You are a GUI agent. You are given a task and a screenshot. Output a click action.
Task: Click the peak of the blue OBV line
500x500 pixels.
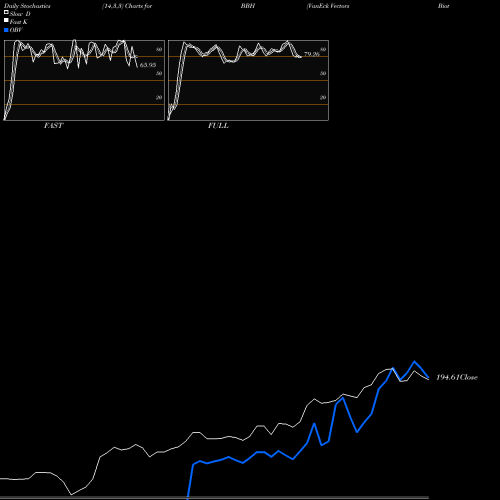(x=414, y=361)
